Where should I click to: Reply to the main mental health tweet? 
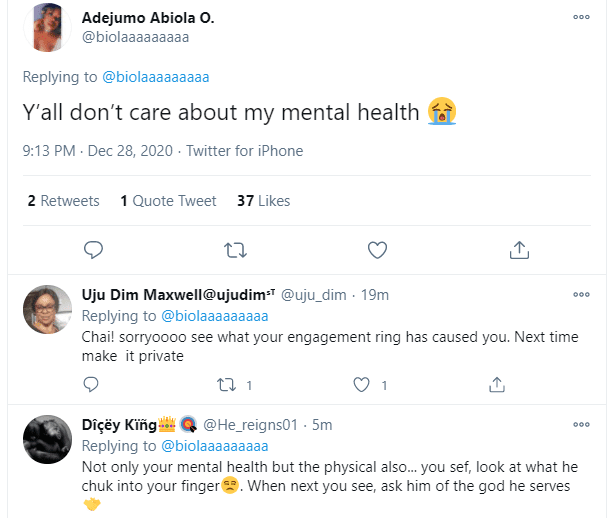(93, 248)
